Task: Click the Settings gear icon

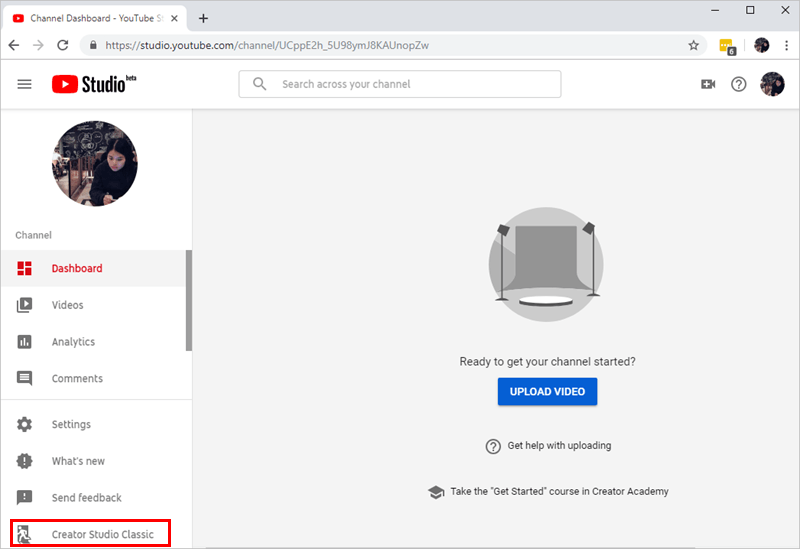Action: coord(24,424)
